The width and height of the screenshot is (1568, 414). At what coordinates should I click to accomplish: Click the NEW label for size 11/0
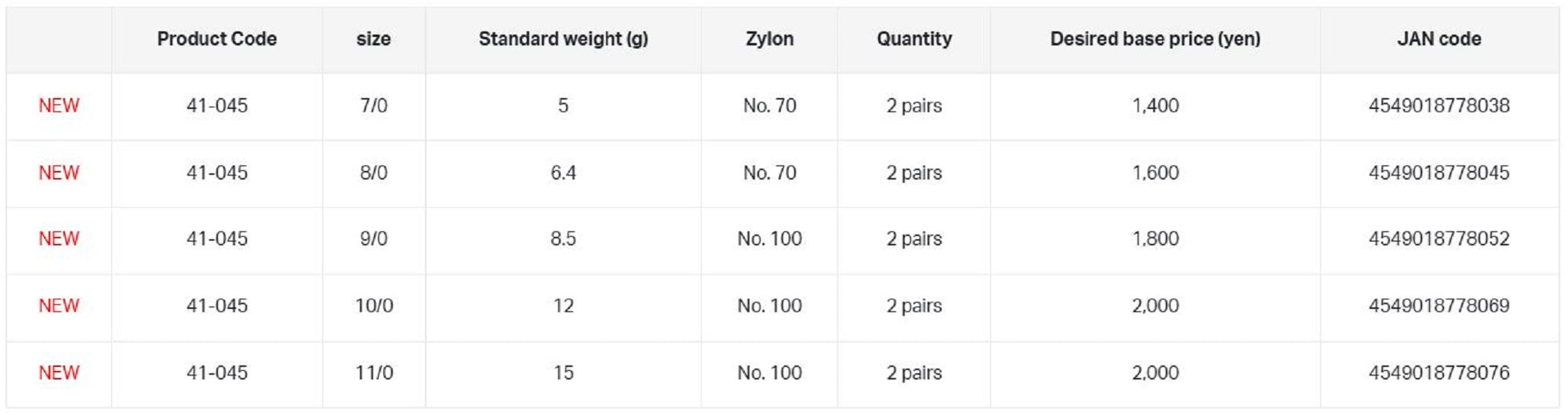coord(59,373)
